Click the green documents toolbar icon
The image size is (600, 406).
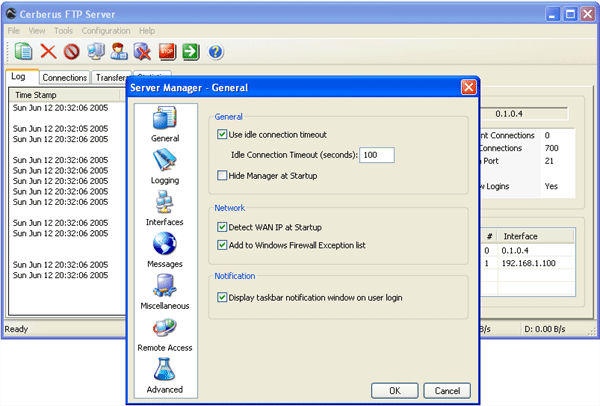click(x=23, y=51)
